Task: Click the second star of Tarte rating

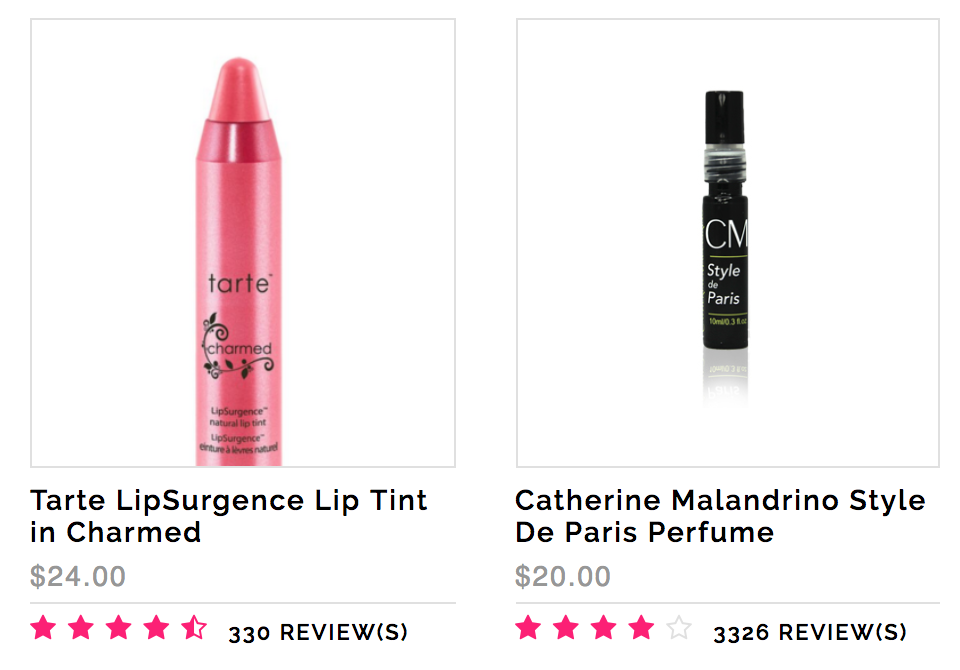Action: coord(81,628)
